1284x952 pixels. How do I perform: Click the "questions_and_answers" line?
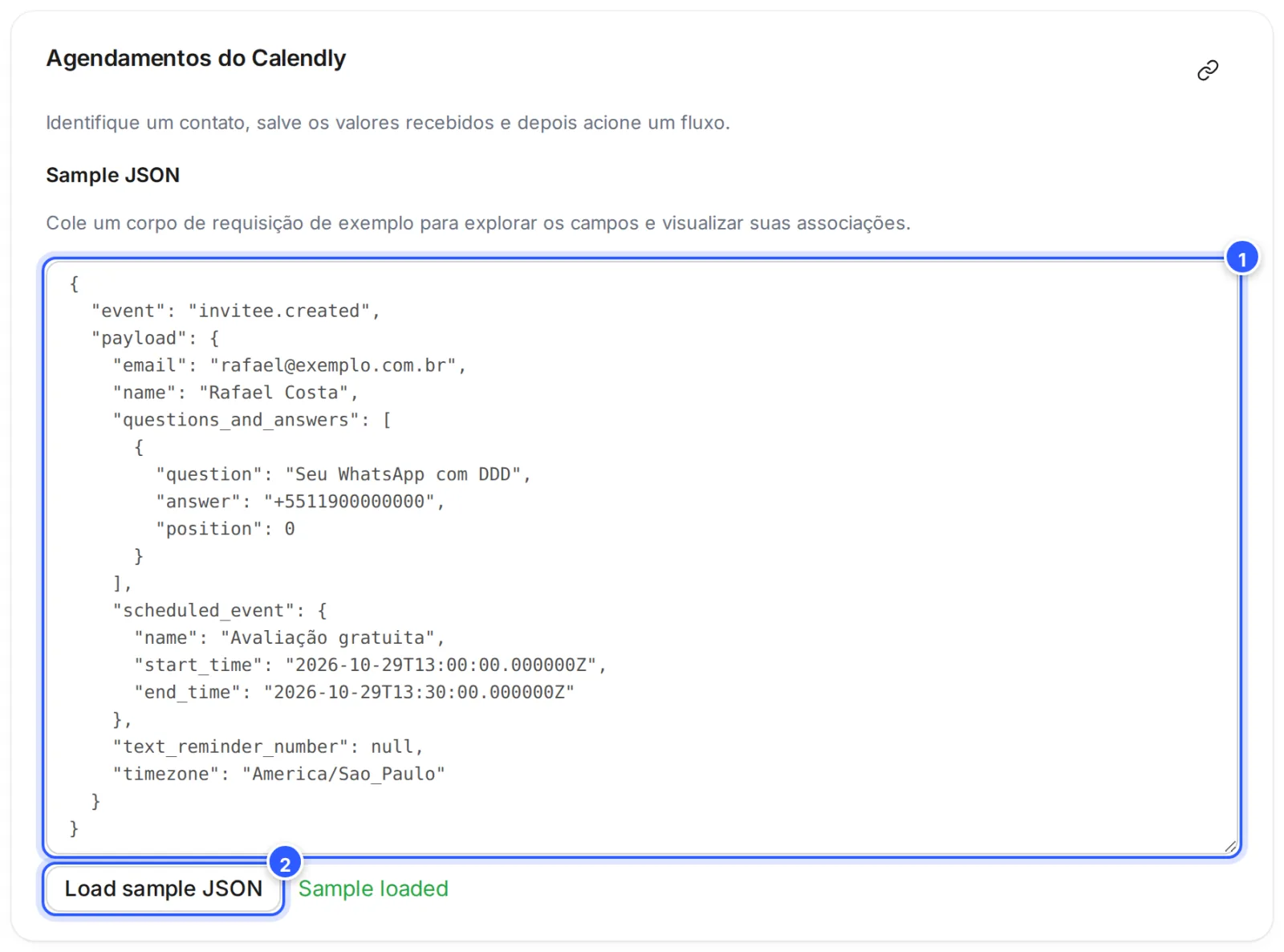pyautogui.click(x=252, y=420)
